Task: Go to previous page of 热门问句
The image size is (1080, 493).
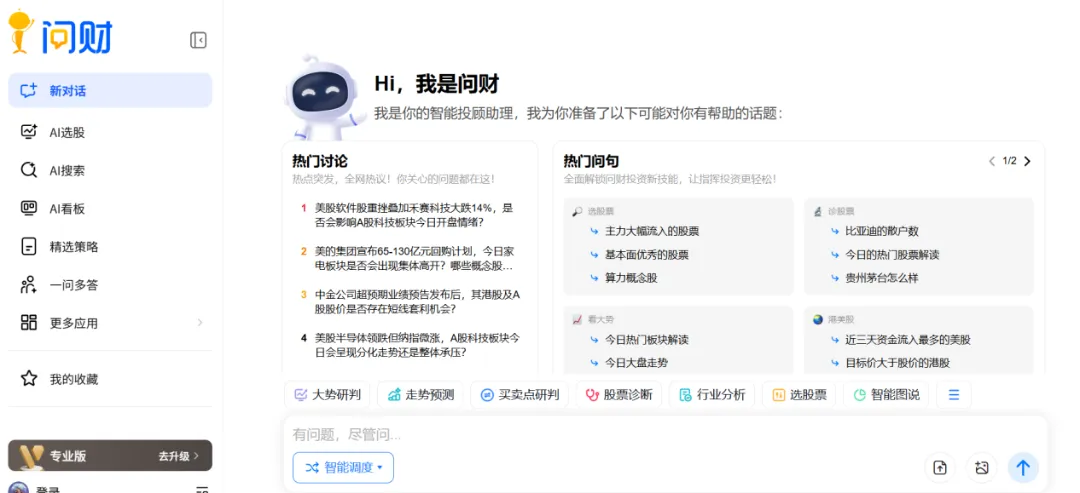Action: coord(992,161)
